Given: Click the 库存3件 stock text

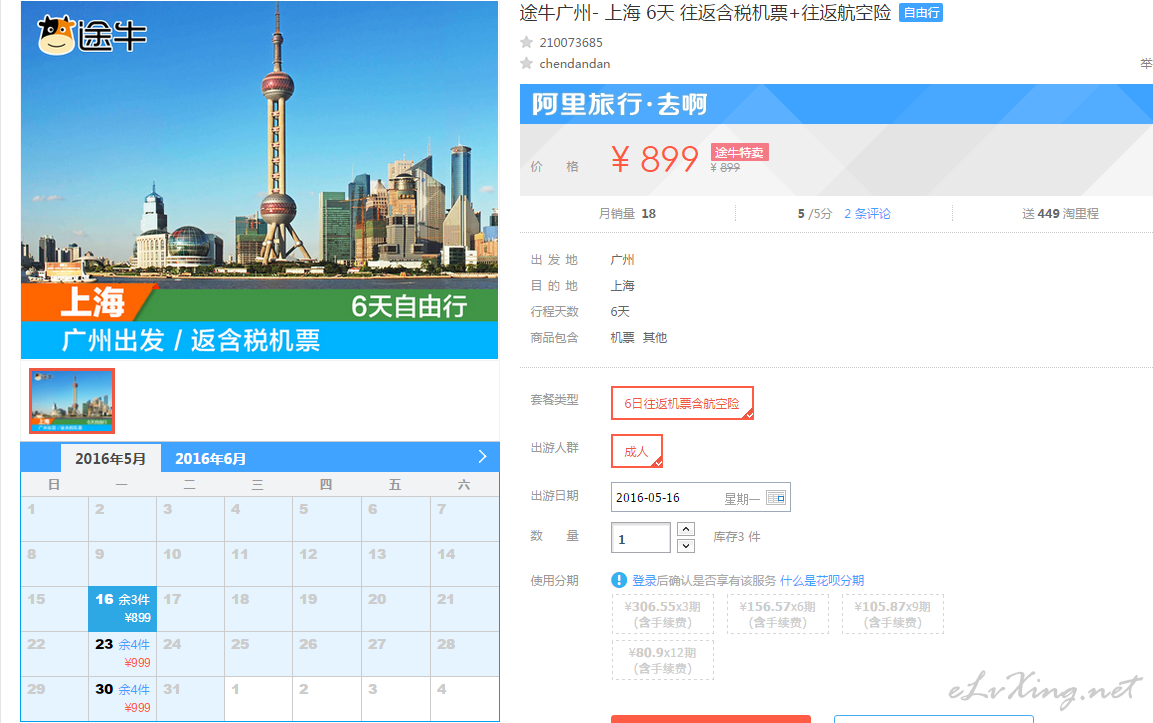Looking at the screenshot, I should pyautogui.click(x=737, y=537).
